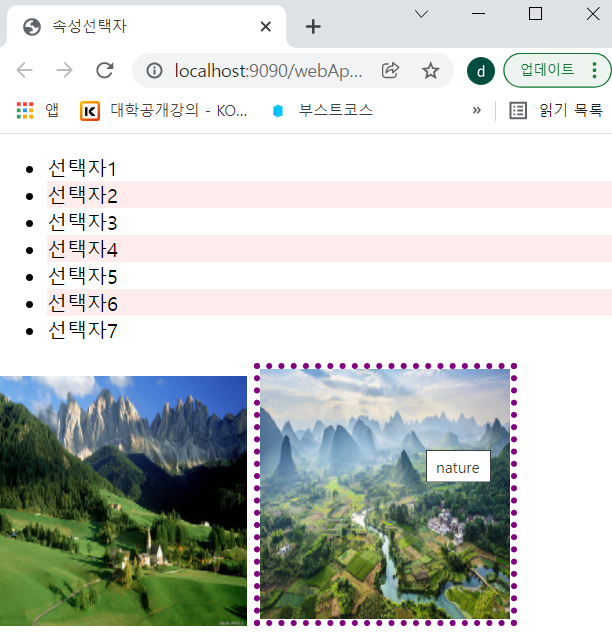Open the Chrome three-dot menu
The image size is (612, 634).
[594, 70]
